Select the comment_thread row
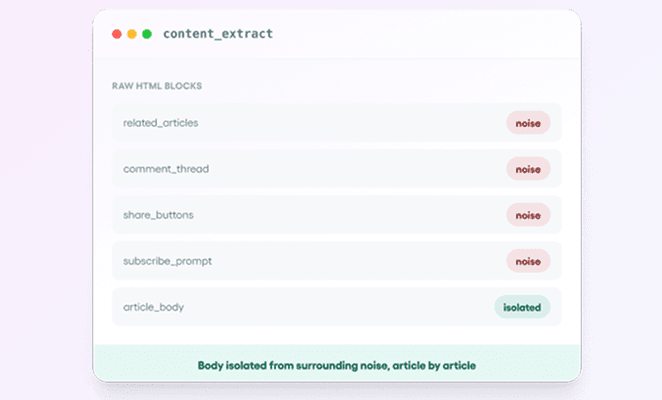Screen dimensions: 662x400 336,169
